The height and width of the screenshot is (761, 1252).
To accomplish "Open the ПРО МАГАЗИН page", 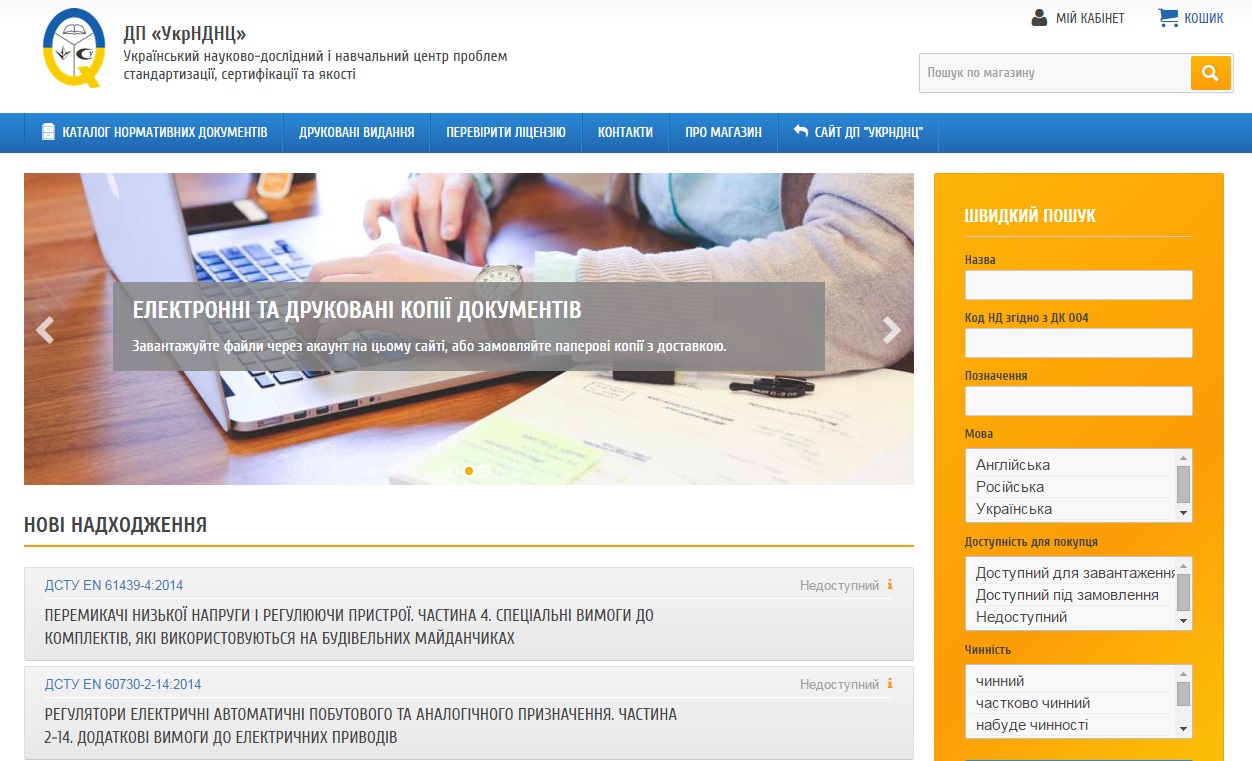I will (x=723, y=132).
